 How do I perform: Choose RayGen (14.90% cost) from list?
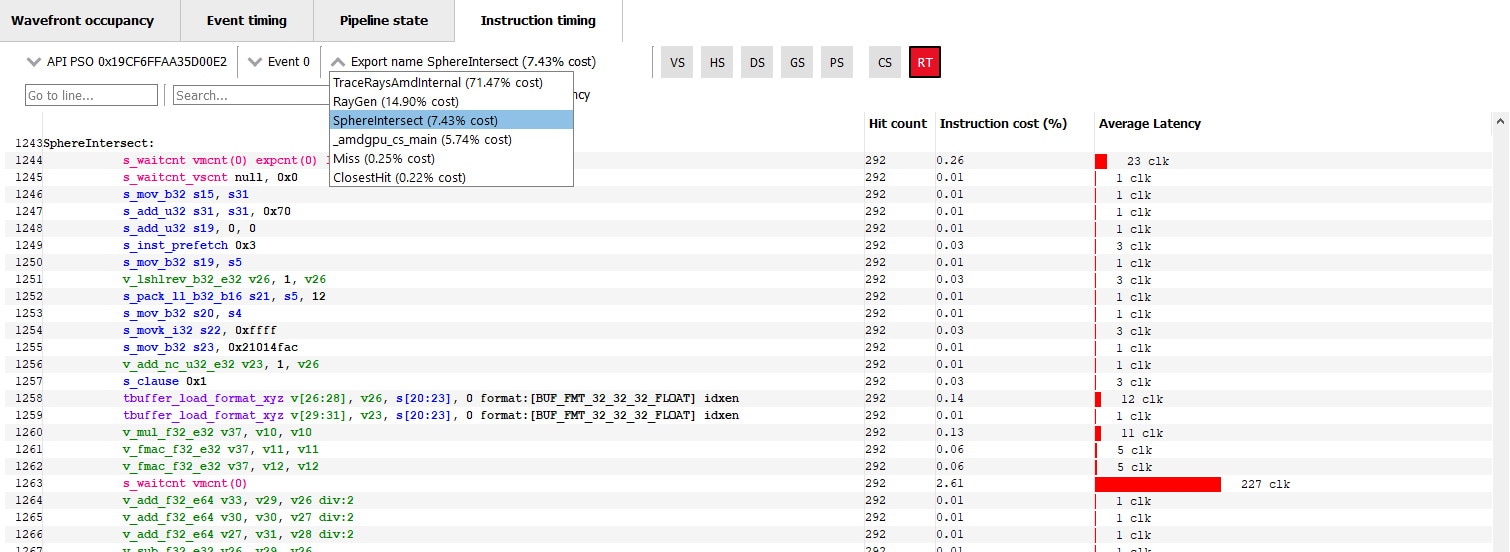coord(396,101)
